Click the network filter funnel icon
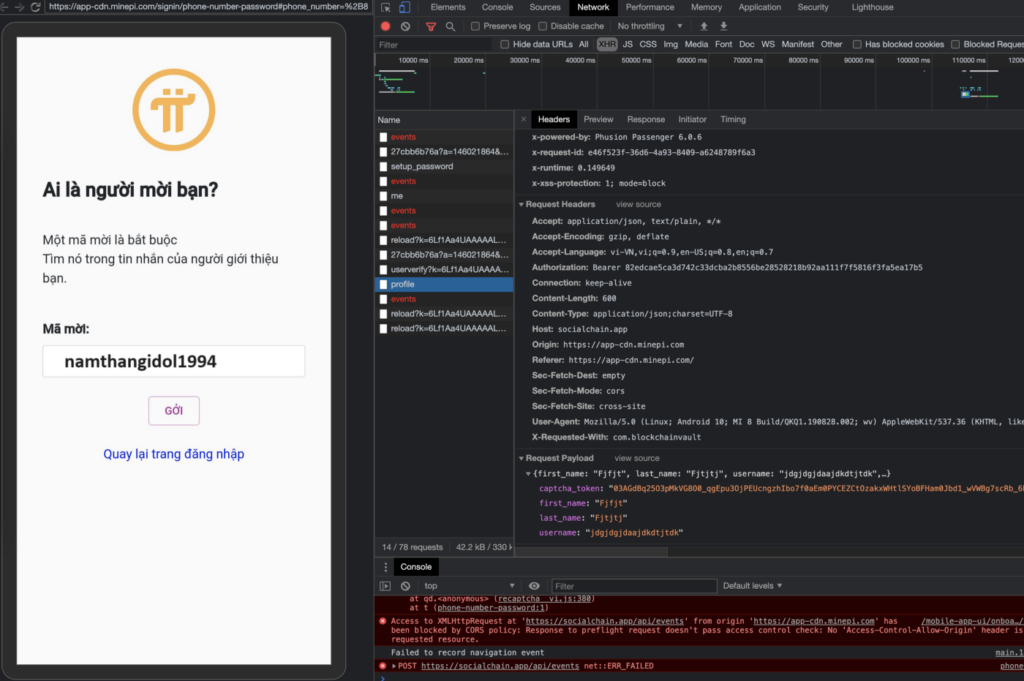Screen dimensions: 1024x681 click(x=431, y=26)
